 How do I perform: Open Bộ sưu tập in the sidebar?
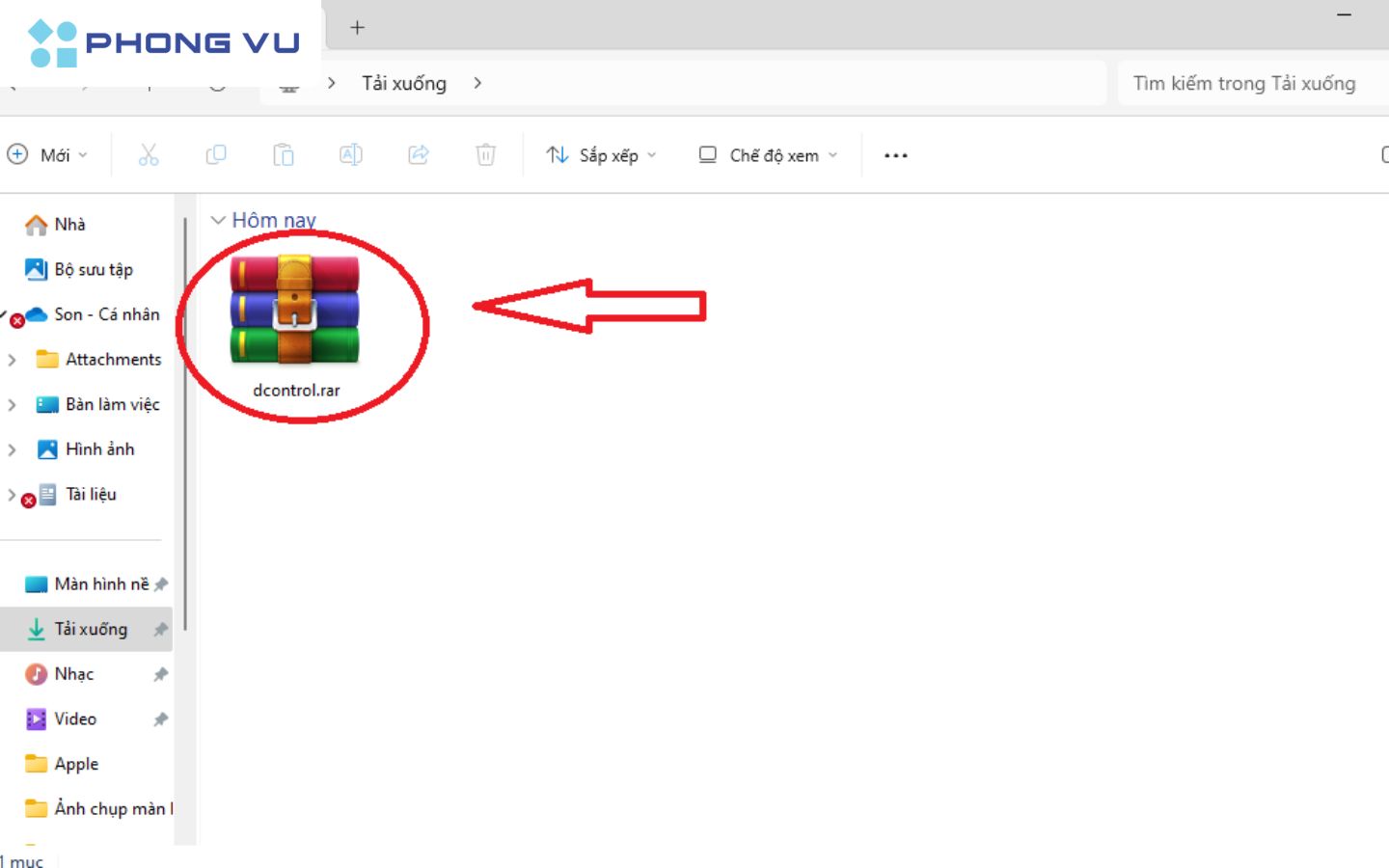click(93, 270)
